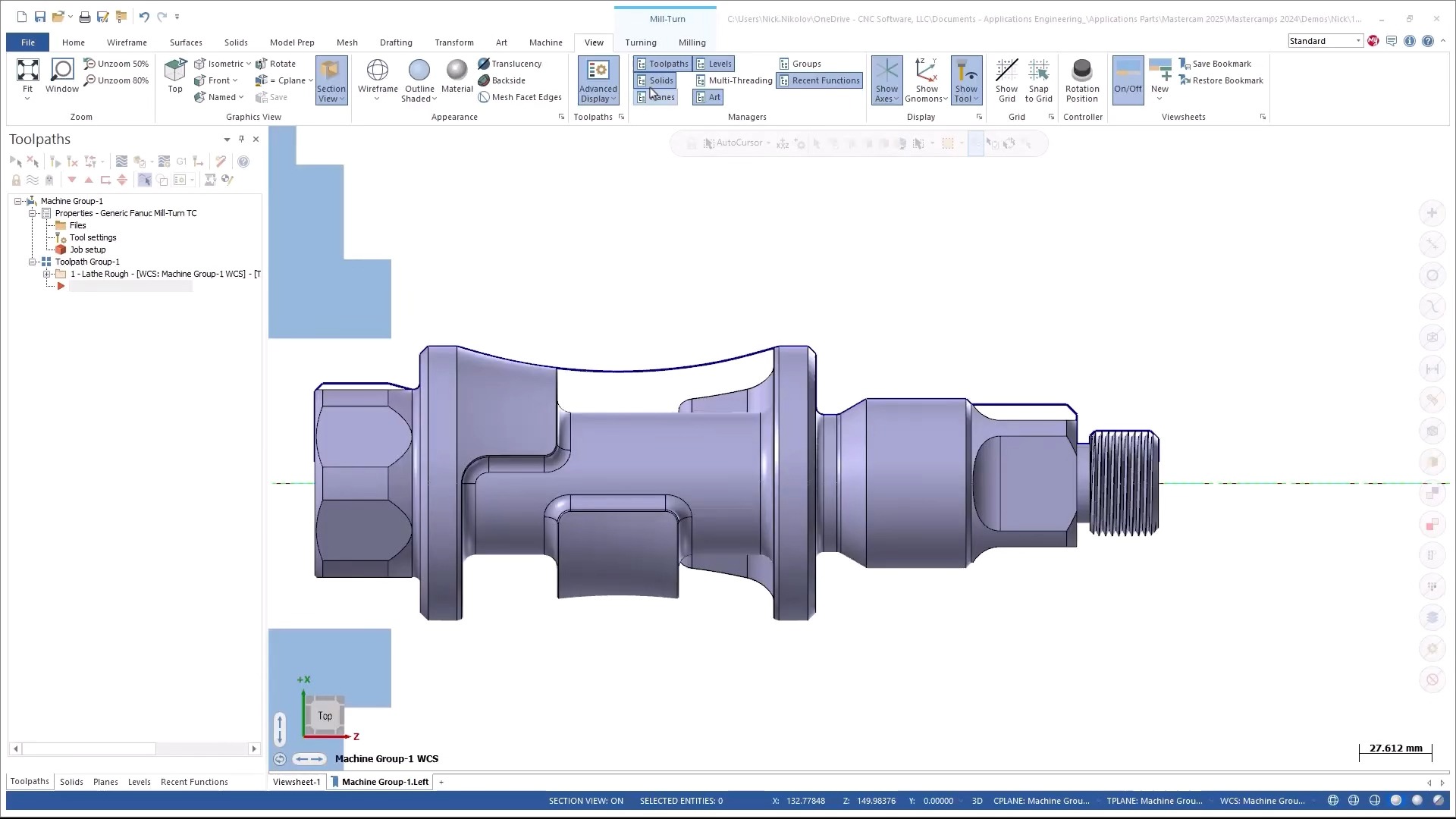Image resolution: width=1456 pixels, height=819 pixels.
Task: Click the Section View icon
Action: pos(331,72)
